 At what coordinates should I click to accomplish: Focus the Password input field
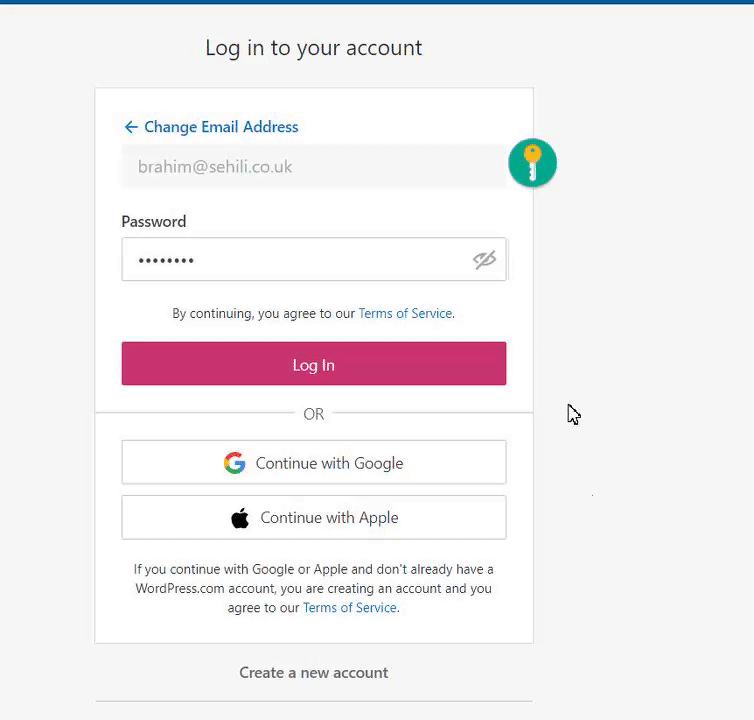(314, 259)
